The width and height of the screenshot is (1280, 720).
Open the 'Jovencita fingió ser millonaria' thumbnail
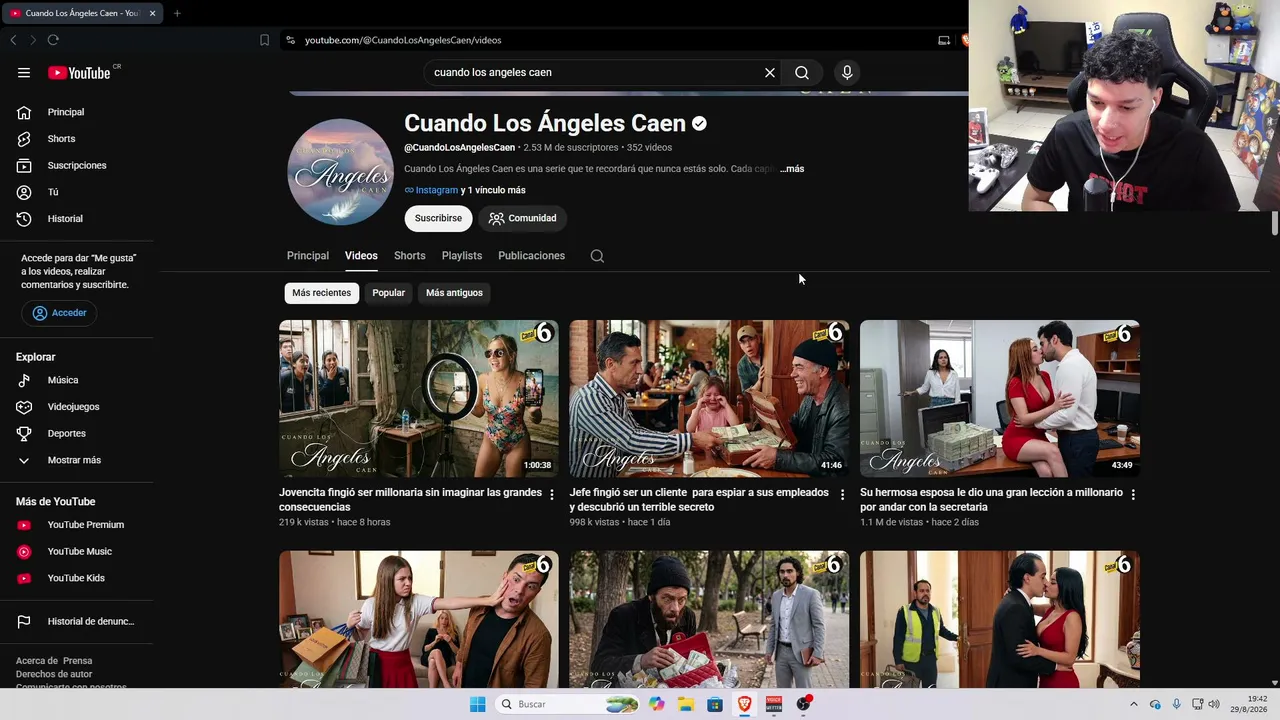click(419, 399)
